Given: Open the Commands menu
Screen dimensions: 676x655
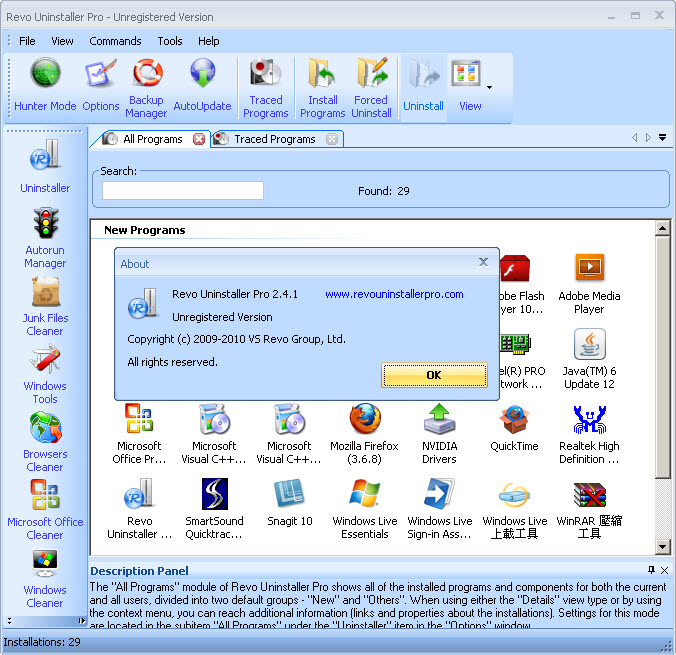Looking at the screenshot, I should [115, 41].
